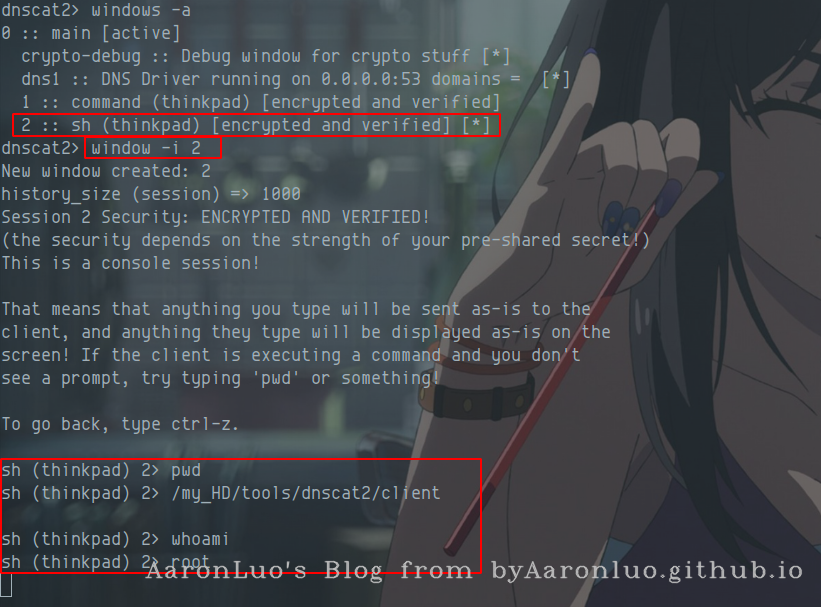Click the 'pwd' command in sh prompt

pyautogui.click(x=186, y=471)
